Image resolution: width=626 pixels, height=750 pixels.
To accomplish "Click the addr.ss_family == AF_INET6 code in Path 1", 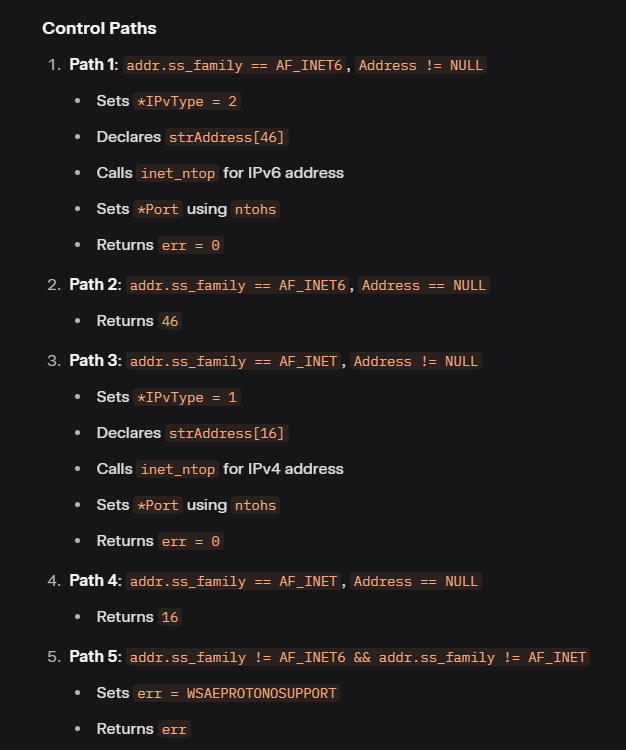I will point(234,65).
